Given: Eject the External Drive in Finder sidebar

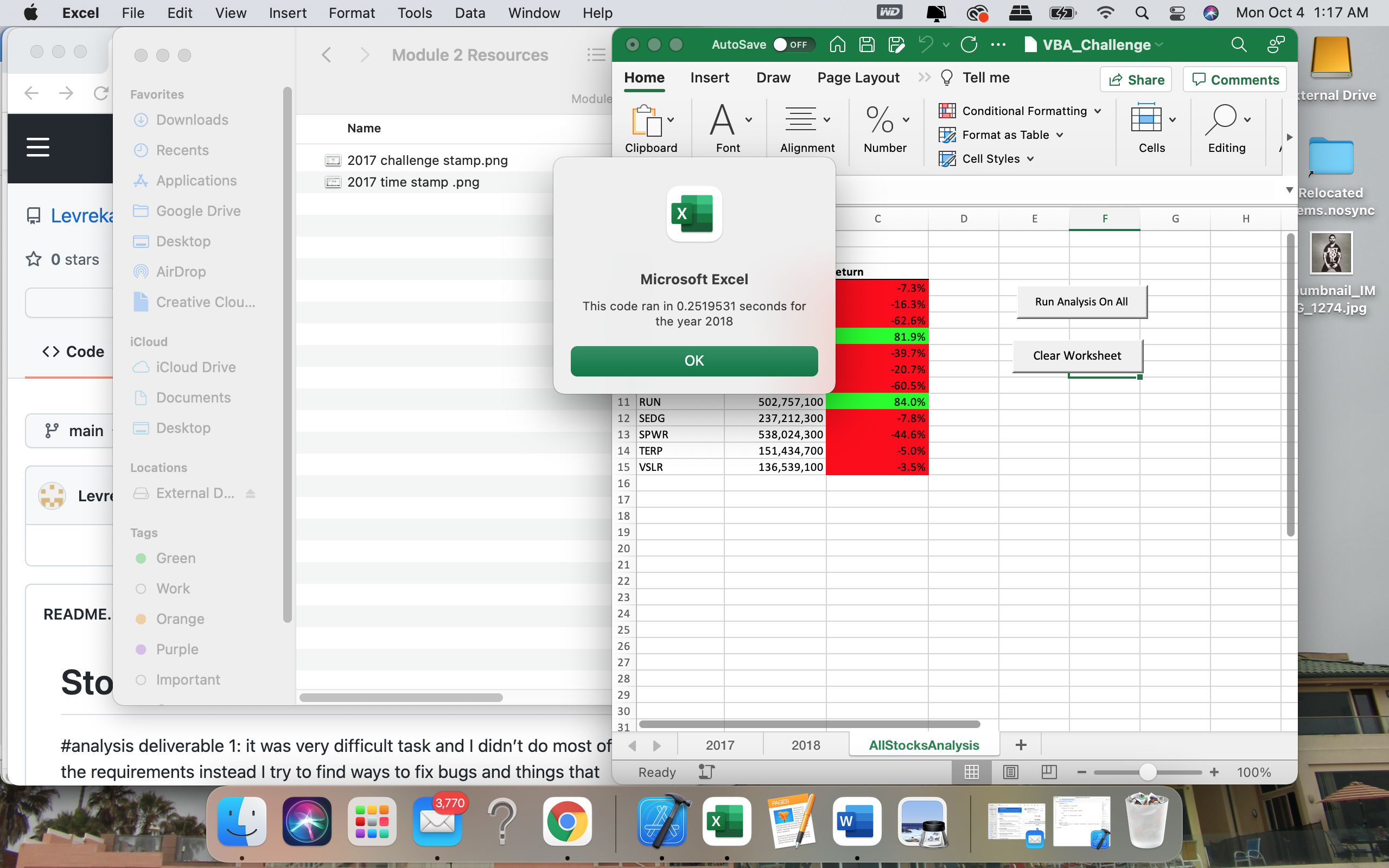Looking at the screenshot, I should click(250, 494).
